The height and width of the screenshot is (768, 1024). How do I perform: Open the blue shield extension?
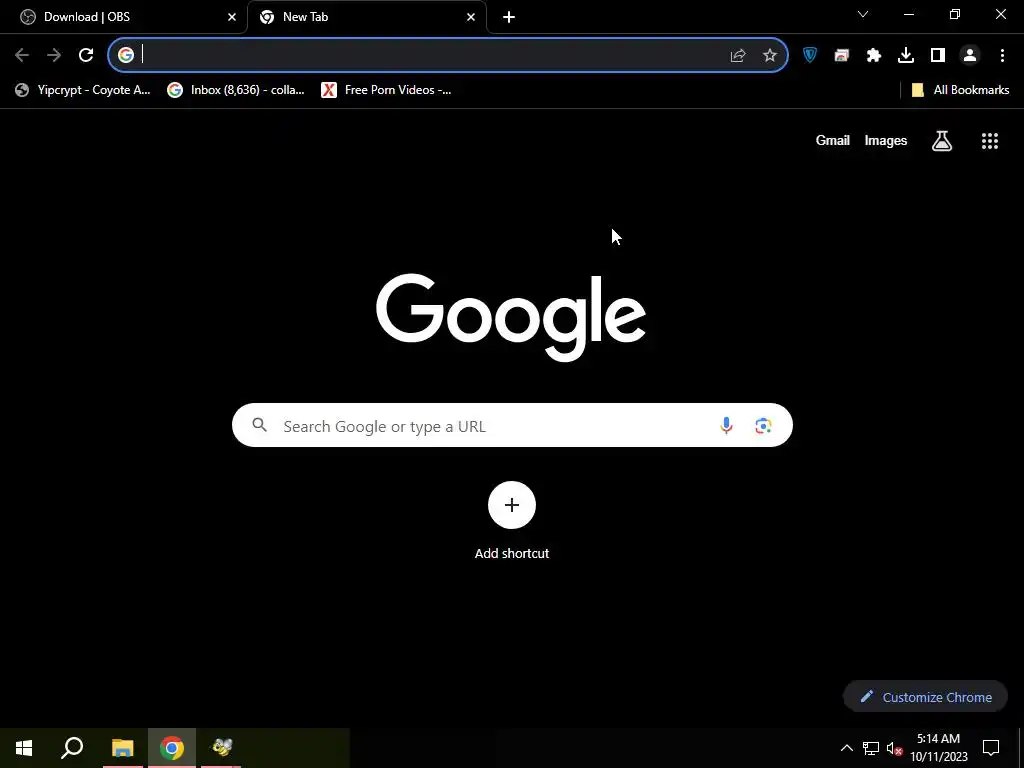(x=810, y=56)
